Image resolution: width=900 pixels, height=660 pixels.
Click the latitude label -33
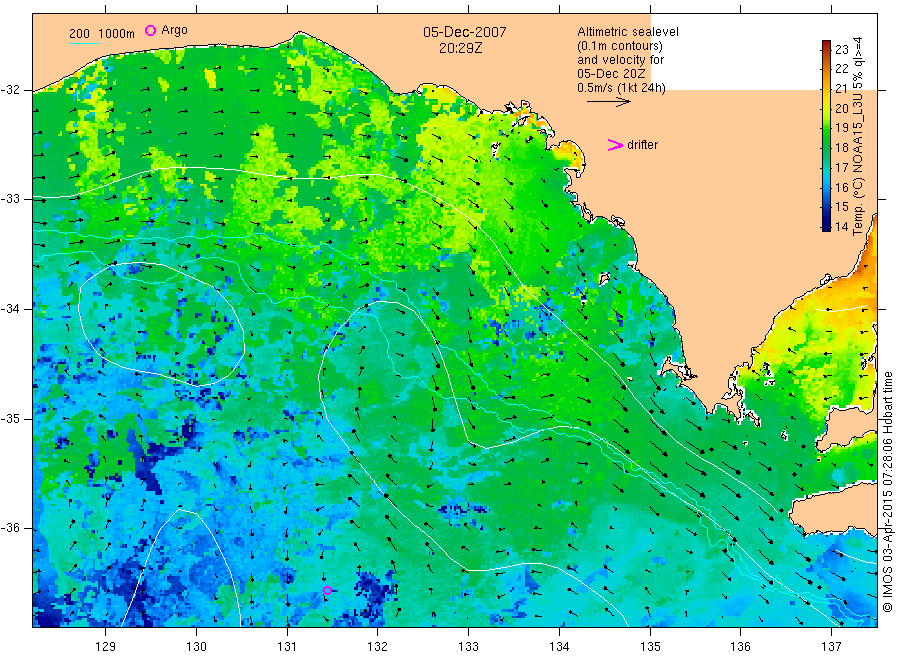point(10,199)
